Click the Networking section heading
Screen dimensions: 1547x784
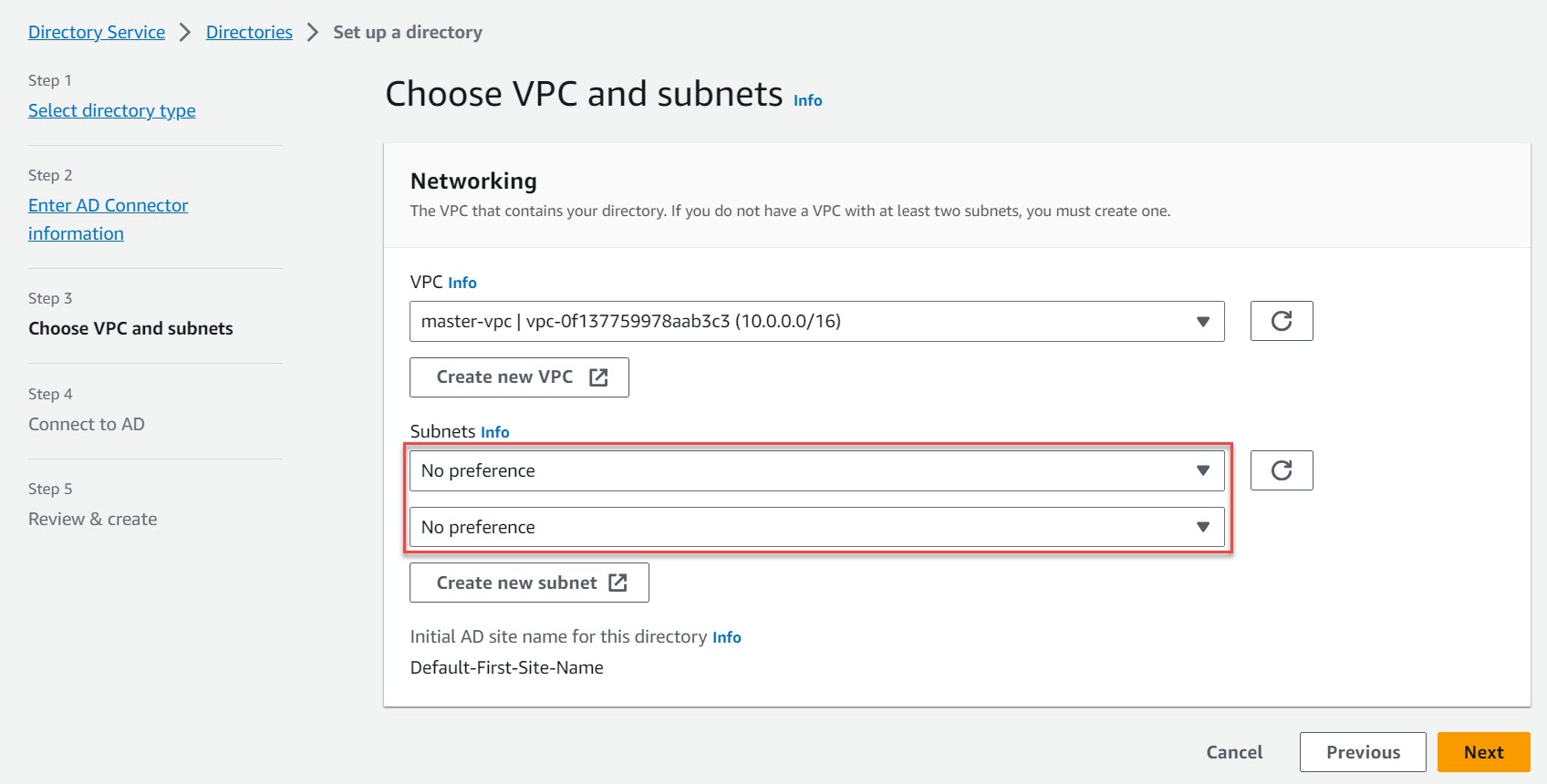pos(473,181)
